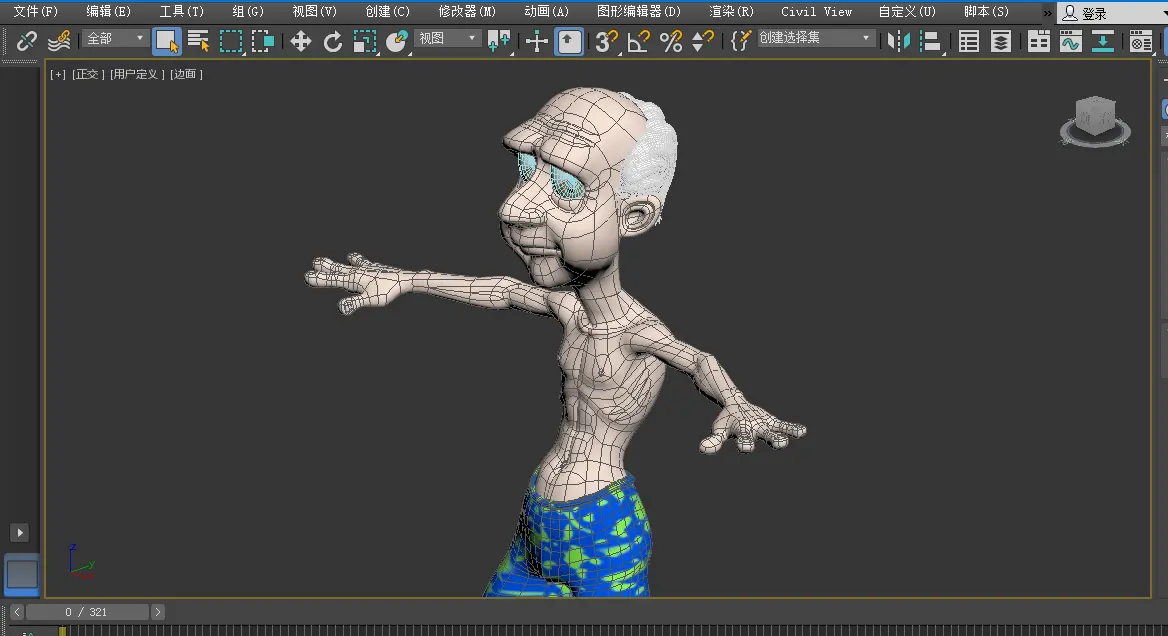The width and height of the screenshot is (1168, 636).
Task: Toggle the 3D Snaps button
Action: [606, 41]
